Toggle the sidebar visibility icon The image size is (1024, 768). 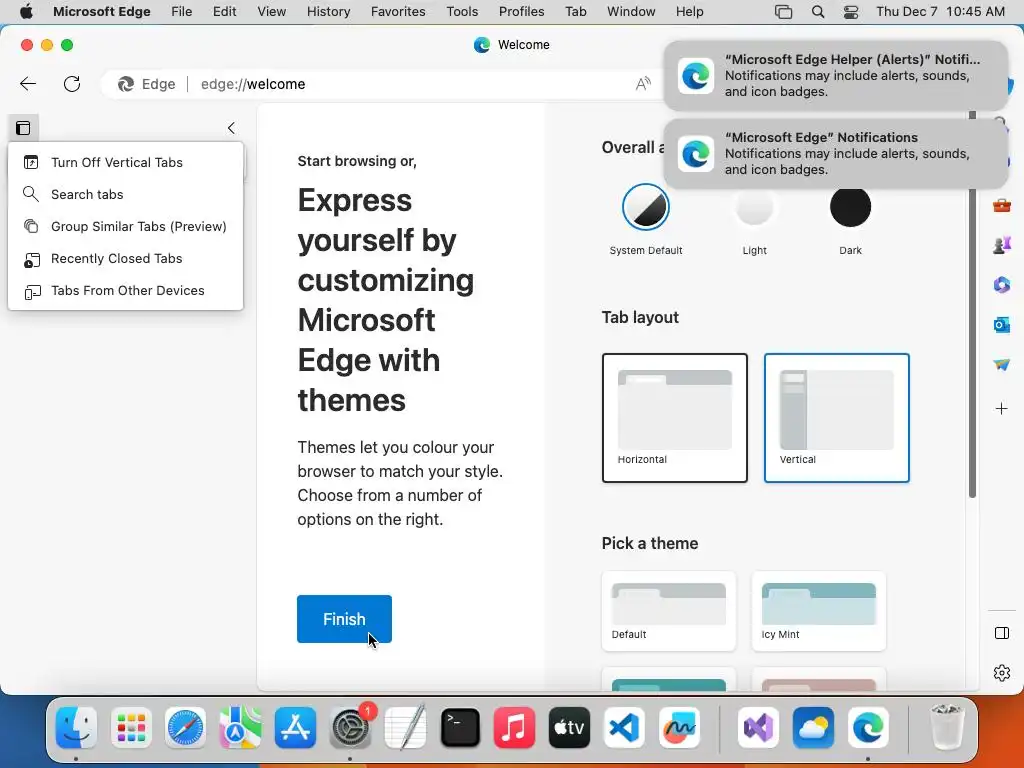click(1002, 633)
